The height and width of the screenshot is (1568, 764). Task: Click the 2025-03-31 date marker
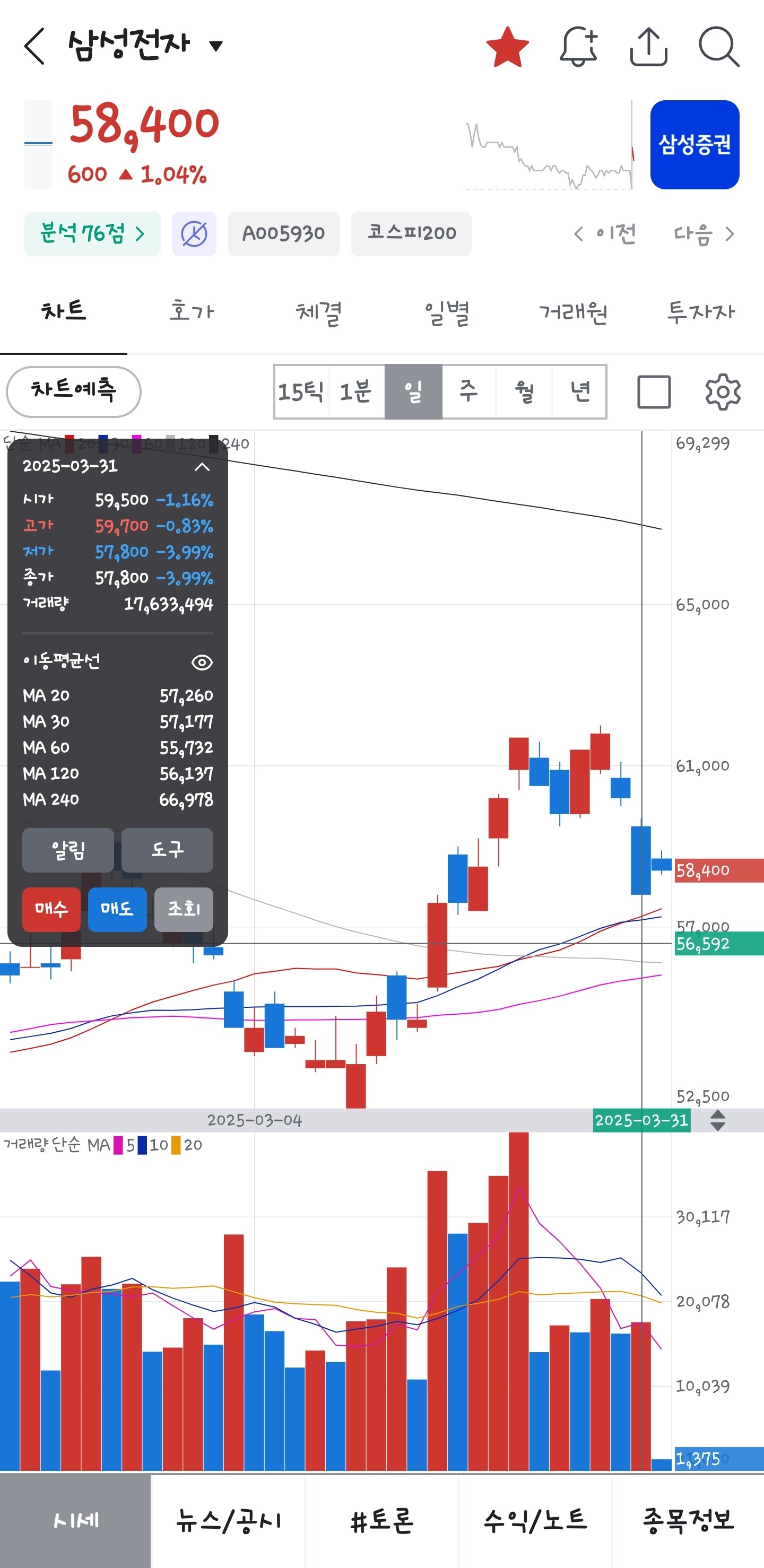coord(641,1121)
